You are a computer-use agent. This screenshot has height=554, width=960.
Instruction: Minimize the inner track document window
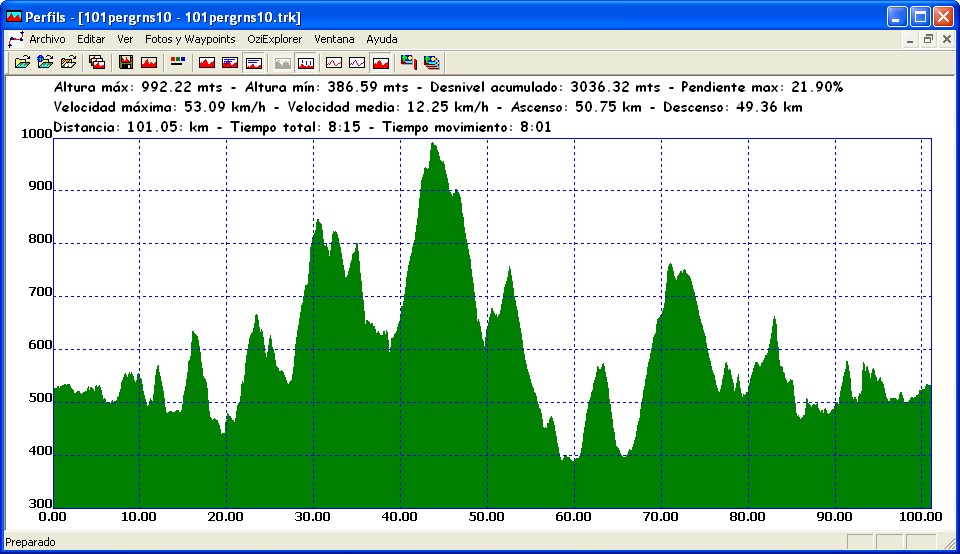(x=910, y=40)
